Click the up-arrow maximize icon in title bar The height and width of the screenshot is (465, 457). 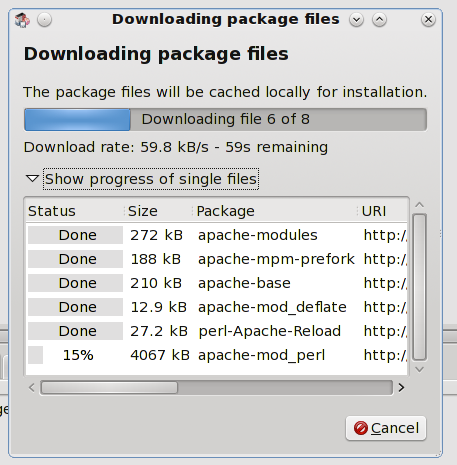pos(379,20)
